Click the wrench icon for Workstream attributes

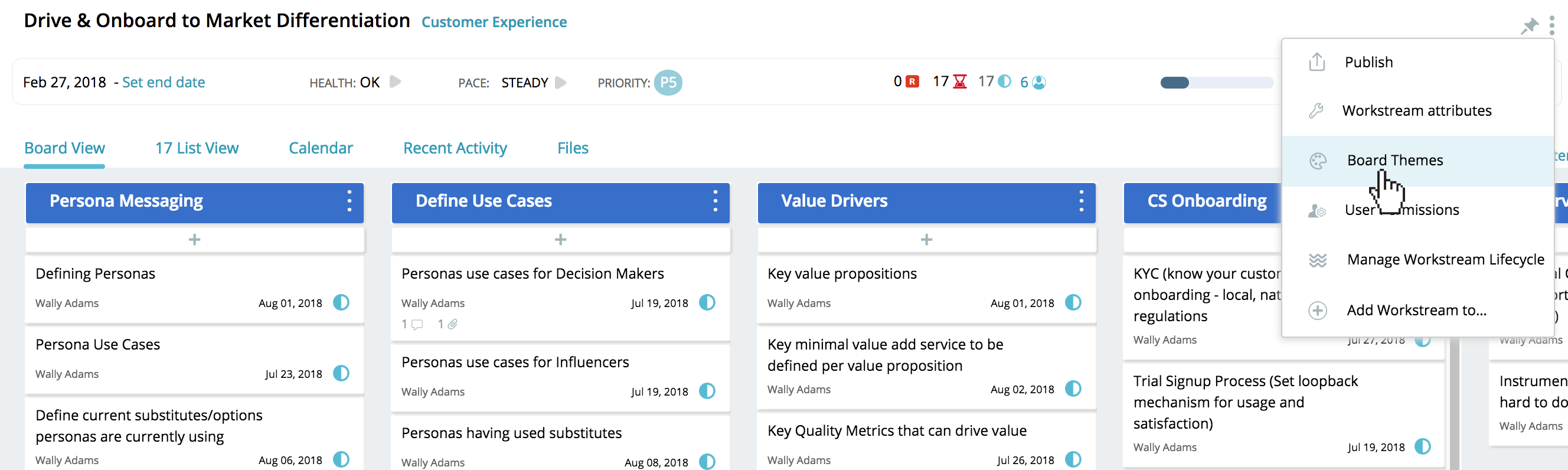pos(1317,111)
